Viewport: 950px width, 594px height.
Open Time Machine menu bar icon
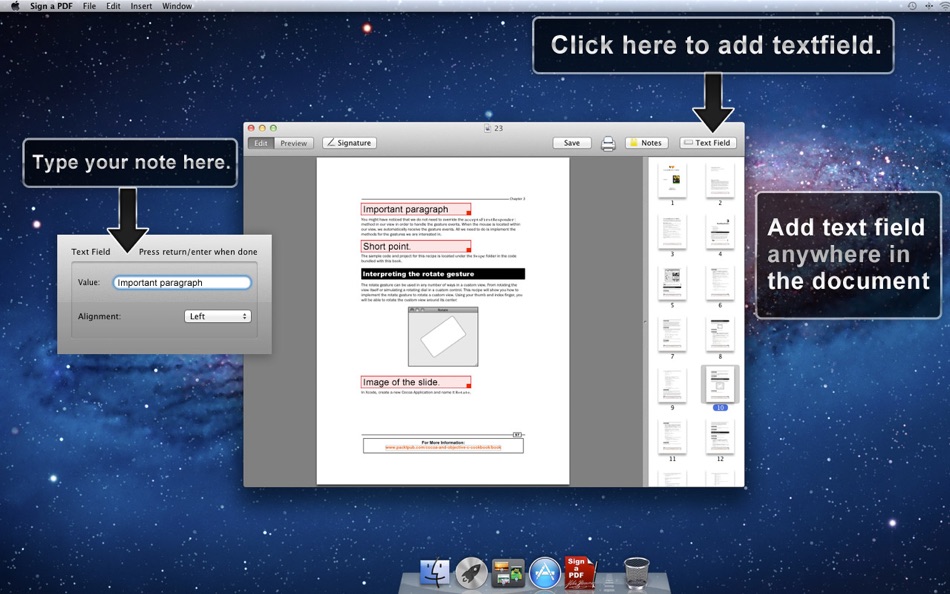(912, 6)
